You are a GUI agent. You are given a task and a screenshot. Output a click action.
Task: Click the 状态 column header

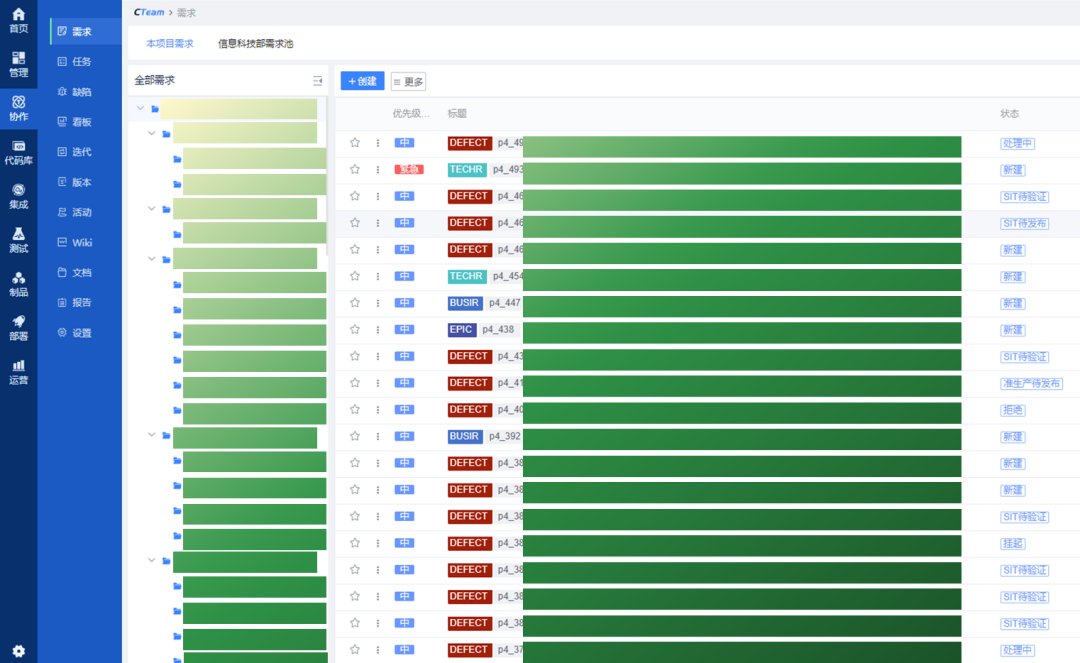point(1009,114)
